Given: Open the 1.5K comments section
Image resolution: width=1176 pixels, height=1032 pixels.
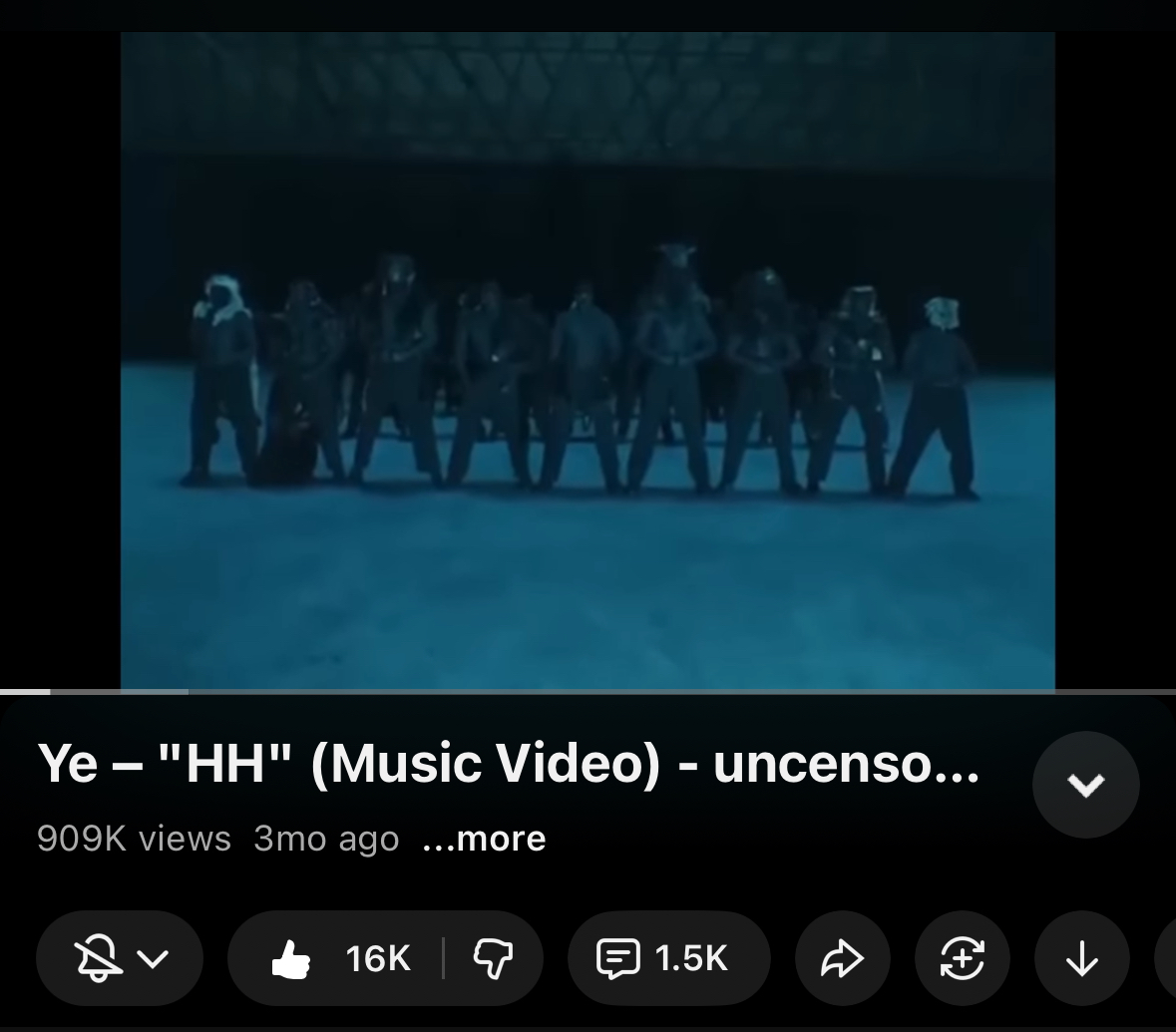Looking at the screenshot, I should coord(669,958).
